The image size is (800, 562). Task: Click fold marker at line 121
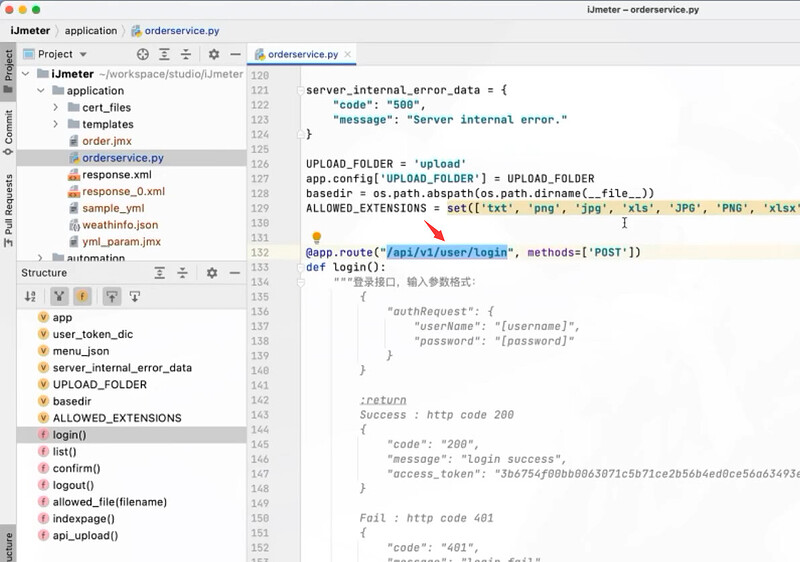[x=301, y=90]
